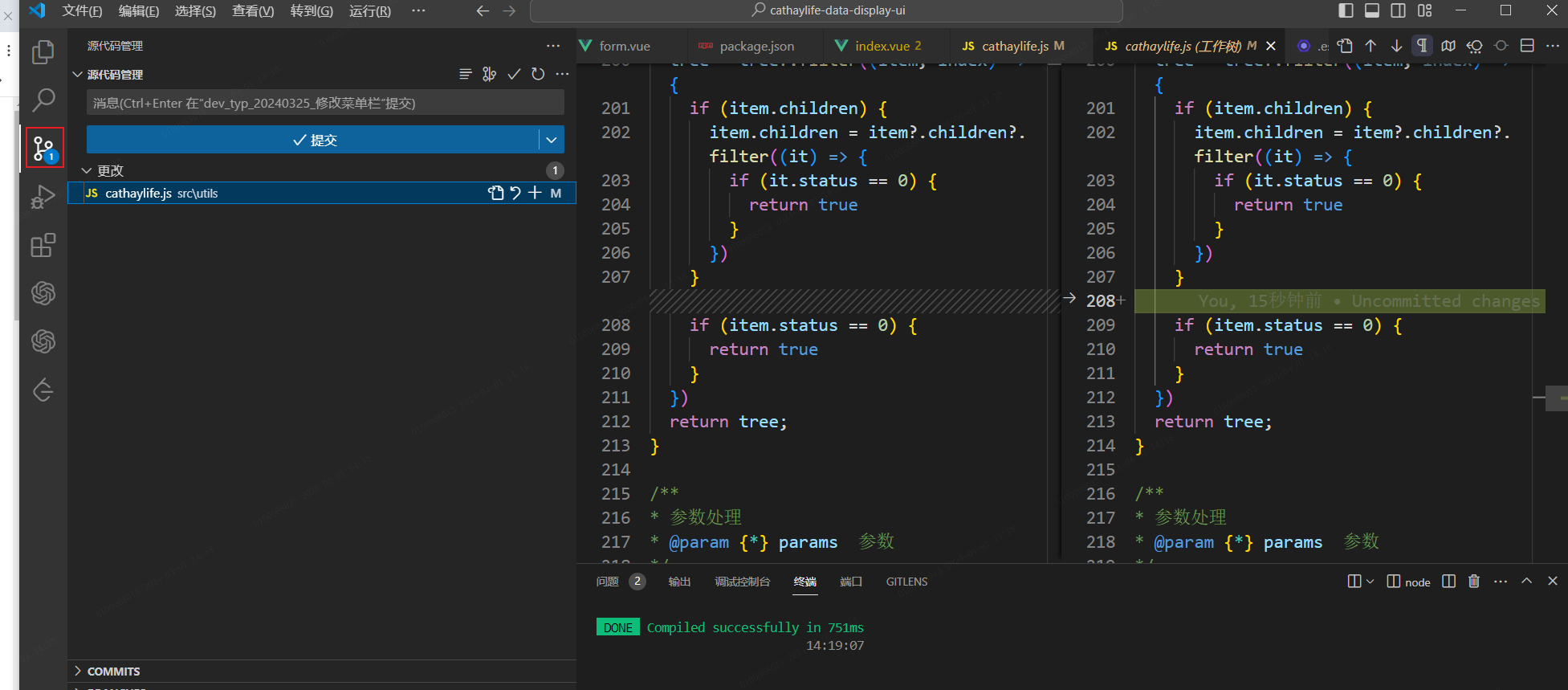This screenshot has height=690, width=1568.
Task: Stage changes of cathaylife.js with plus icon
Action: tap(535, 193)
